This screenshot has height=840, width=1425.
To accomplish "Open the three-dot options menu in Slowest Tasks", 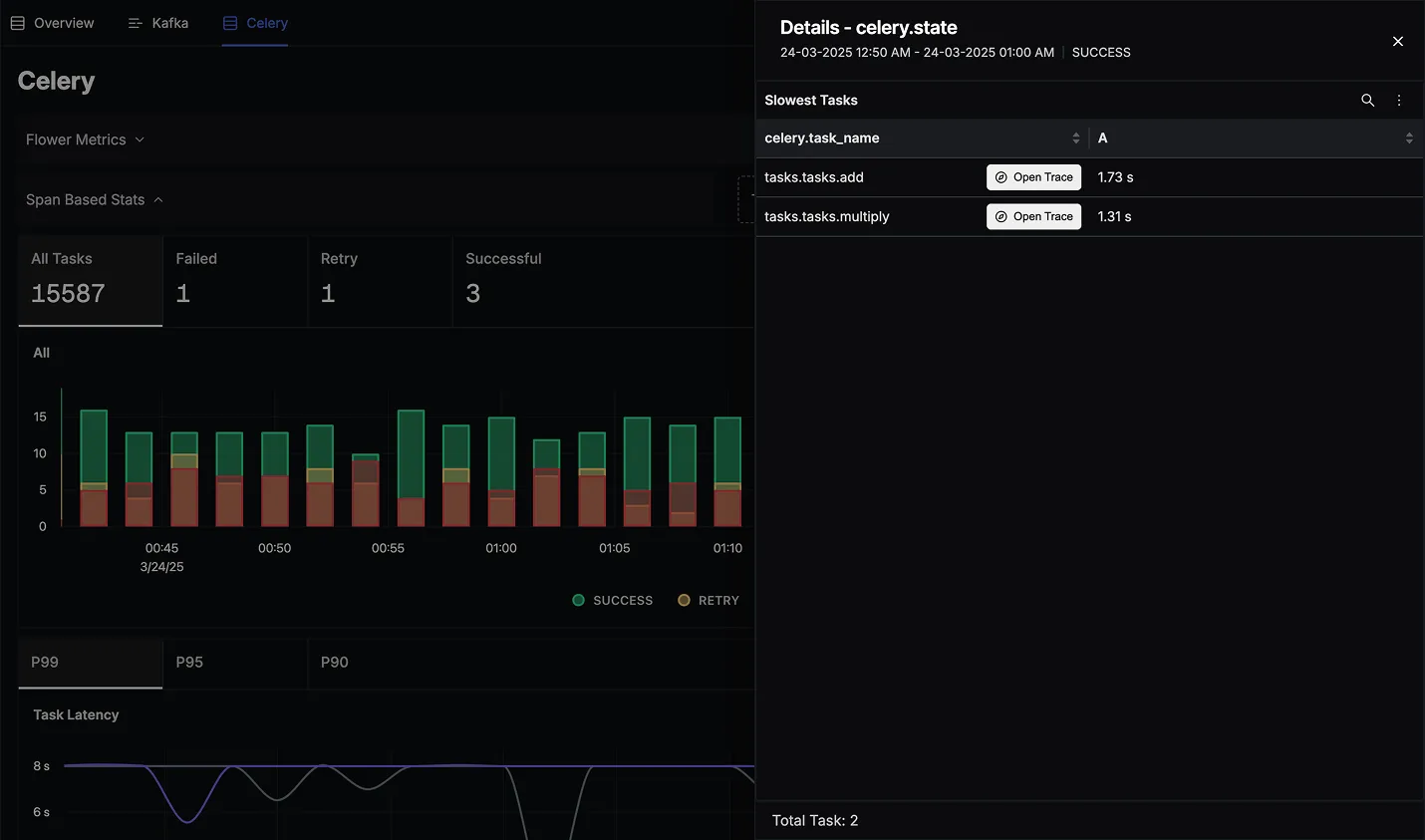I will tap(1399, 100).
